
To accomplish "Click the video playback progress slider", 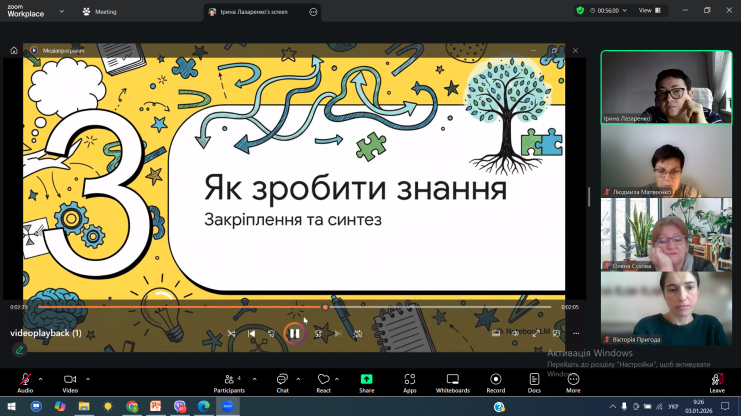I will [294, 307].
